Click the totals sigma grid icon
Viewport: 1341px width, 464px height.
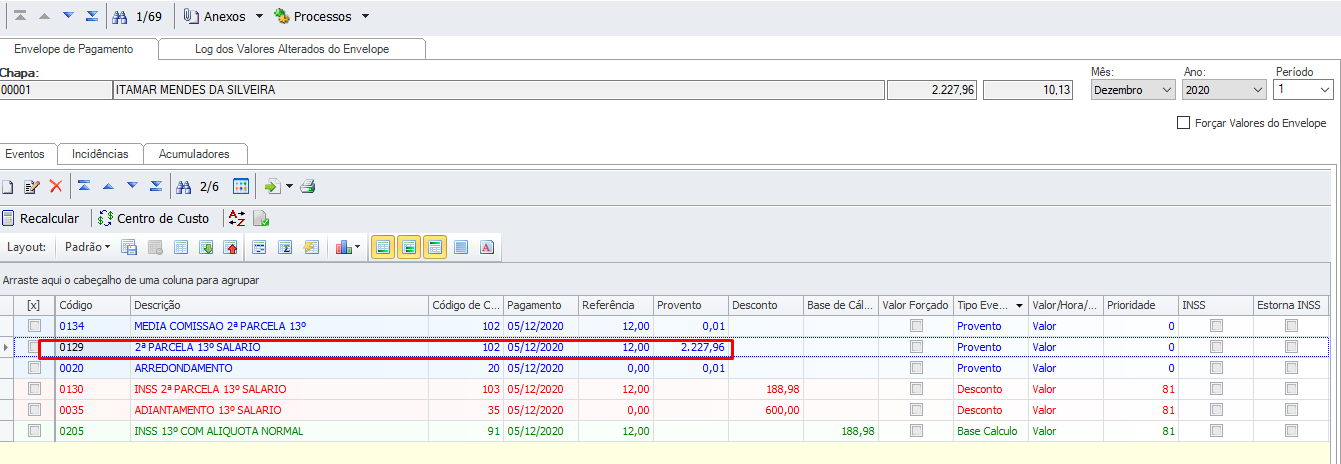[x=284, y=247]
